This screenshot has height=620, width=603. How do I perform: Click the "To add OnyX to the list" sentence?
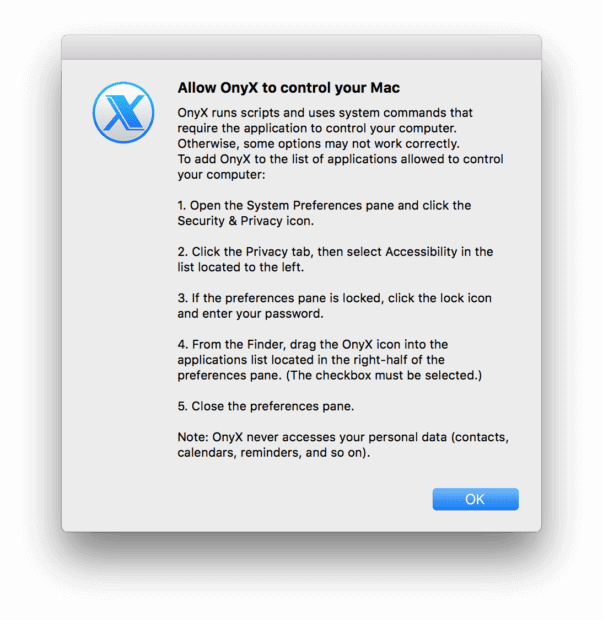point(340,160)
